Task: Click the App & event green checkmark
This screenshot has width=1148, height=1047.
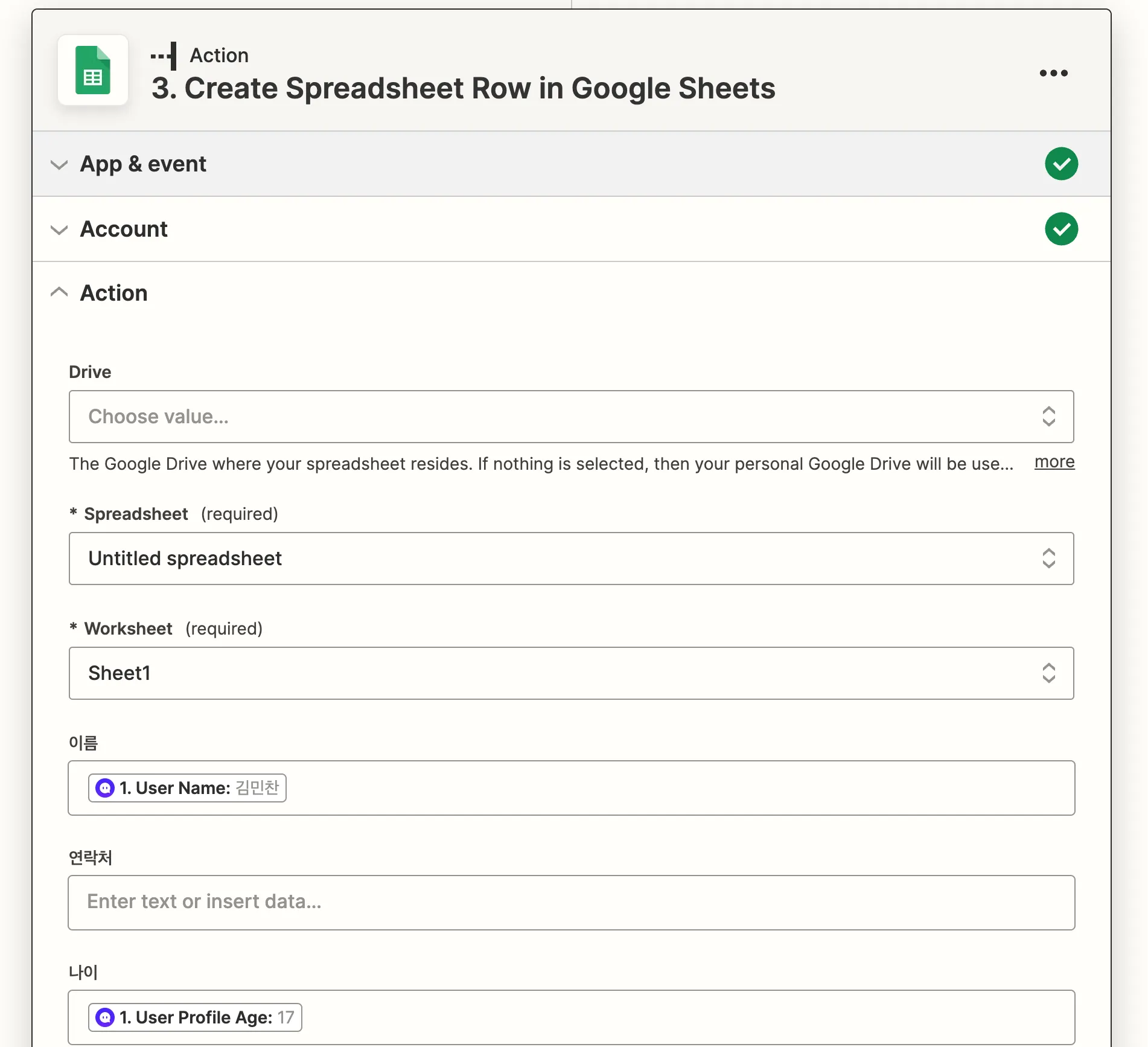Action: tap(1061, 164)
